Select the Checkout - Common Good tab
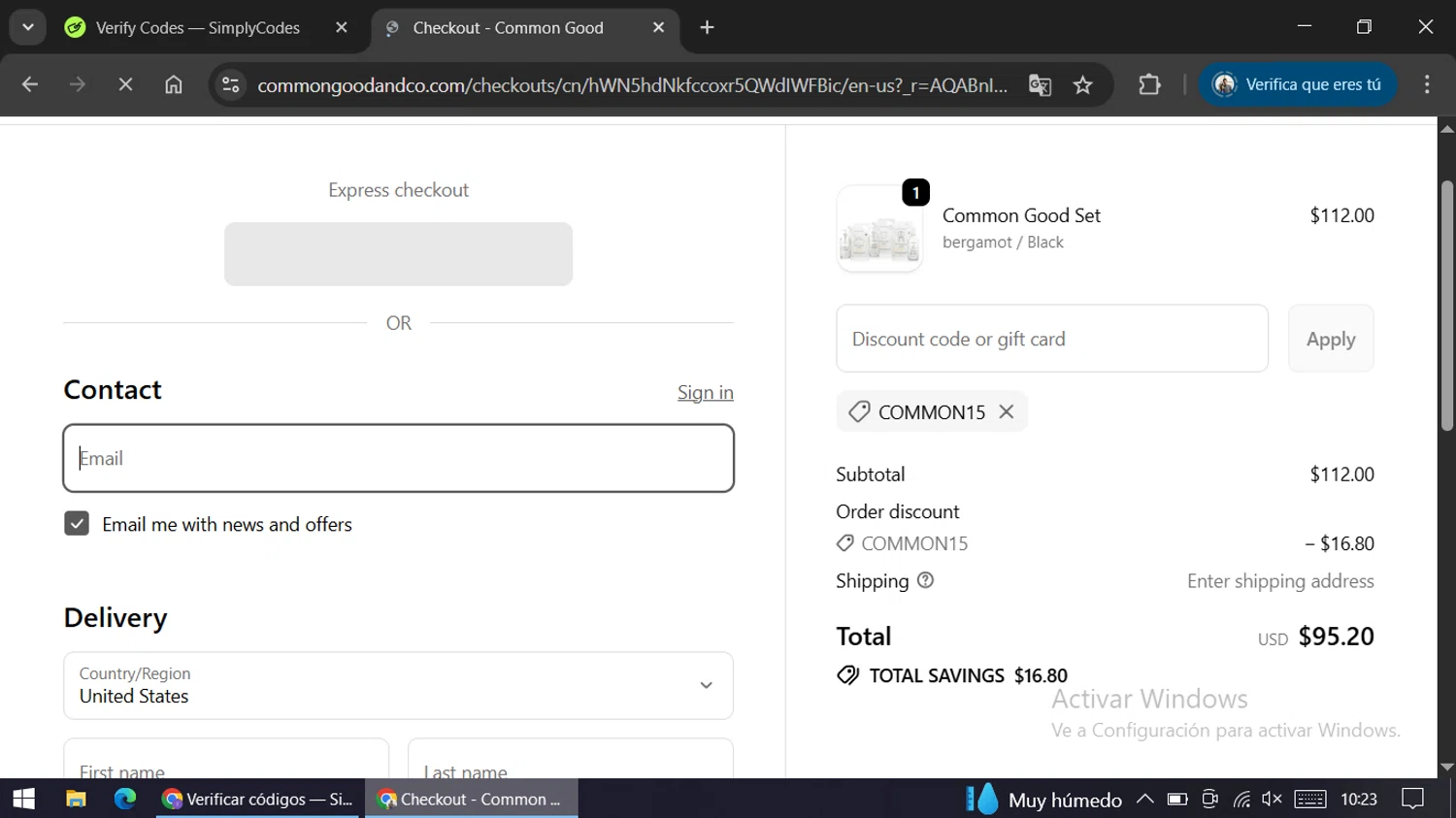Image resolution: width=1456 pixels, height=818 pixels. [508, 28]
